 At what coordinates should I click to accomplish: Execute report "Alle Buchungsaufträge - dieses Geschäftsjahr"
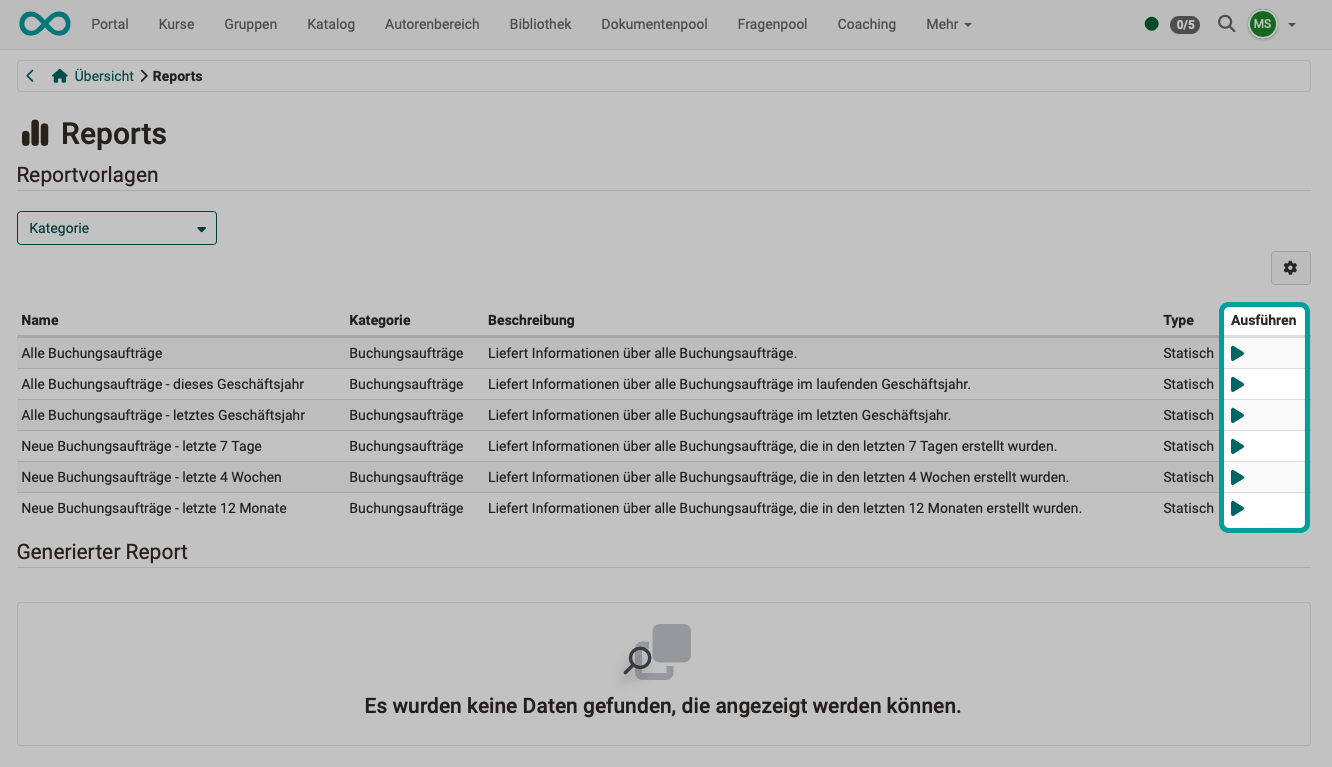coord(1237,383)
